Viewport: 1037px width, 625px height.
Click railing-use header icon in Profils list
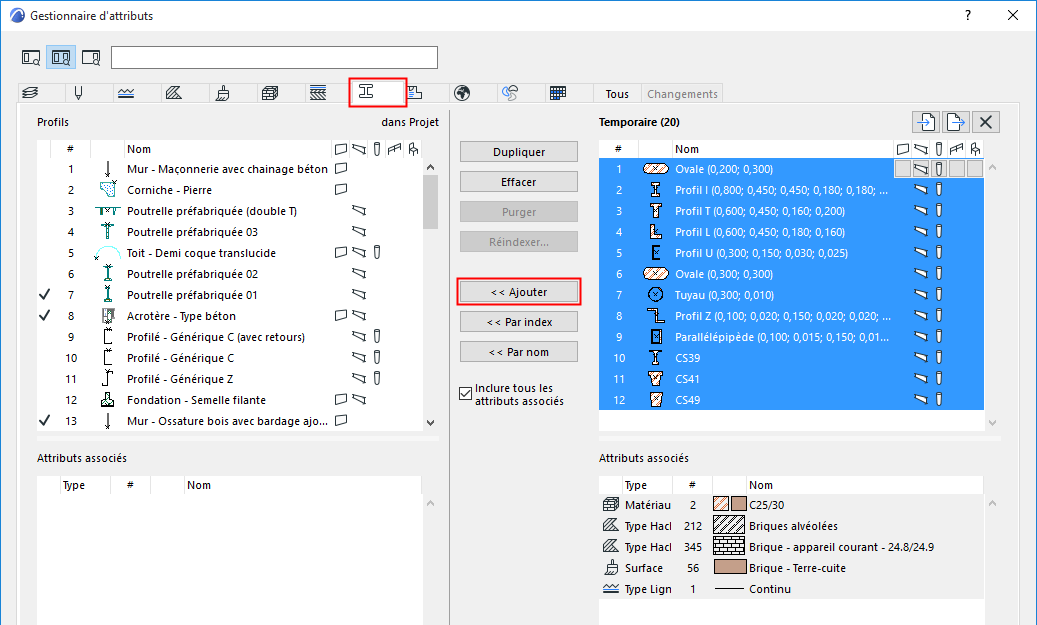point(395,149)
